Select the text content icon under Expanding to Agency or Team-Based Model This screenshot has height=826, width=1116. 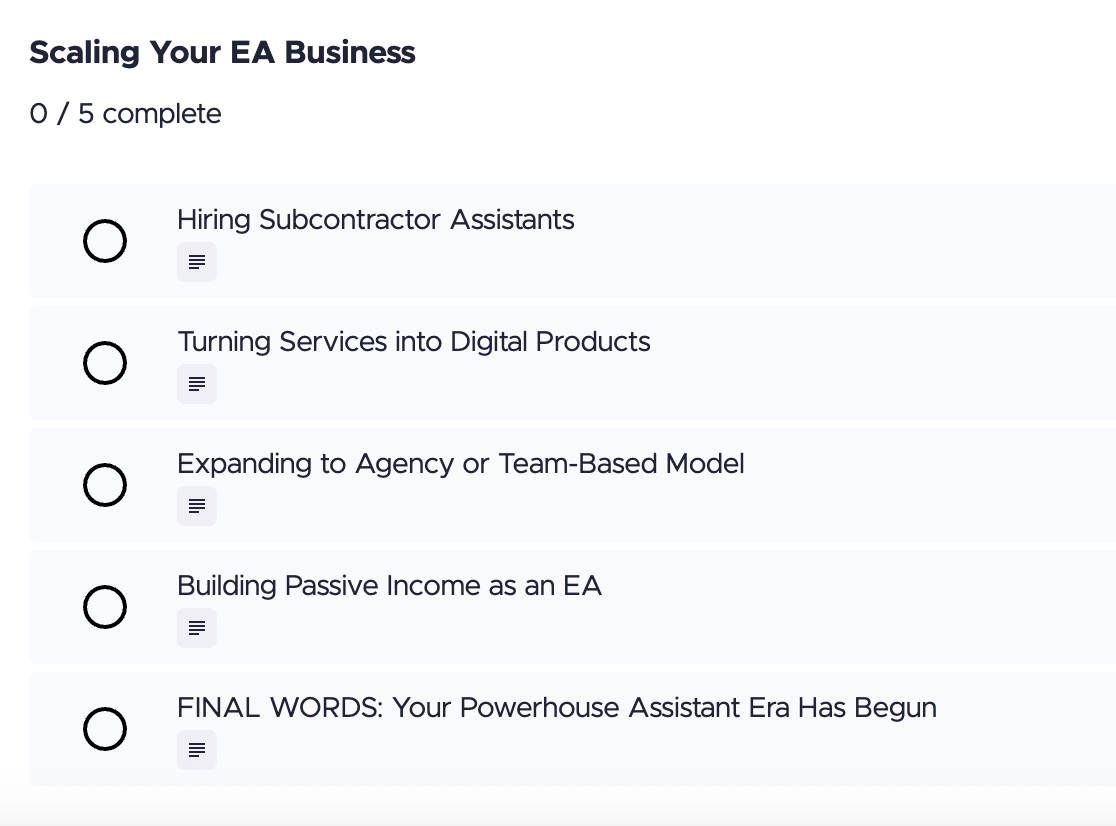click(197, 506)
